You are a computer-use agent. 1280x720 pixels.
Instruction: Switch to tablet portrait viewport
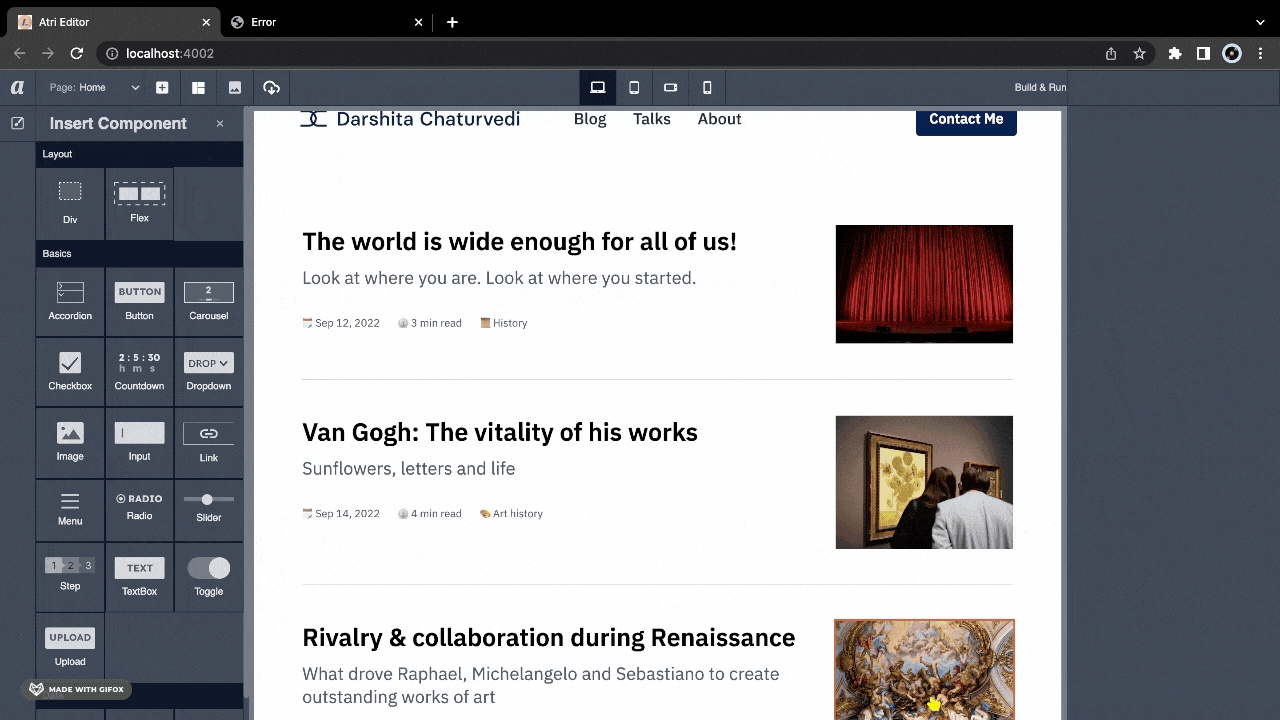634,88
